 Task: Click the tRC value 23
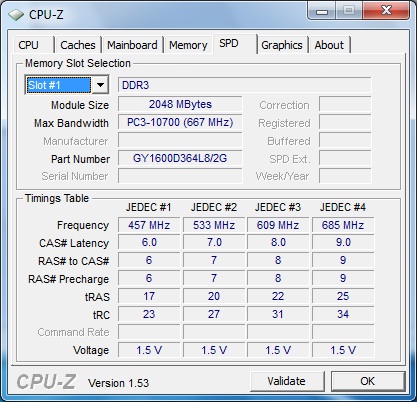(x=149, y=314)
